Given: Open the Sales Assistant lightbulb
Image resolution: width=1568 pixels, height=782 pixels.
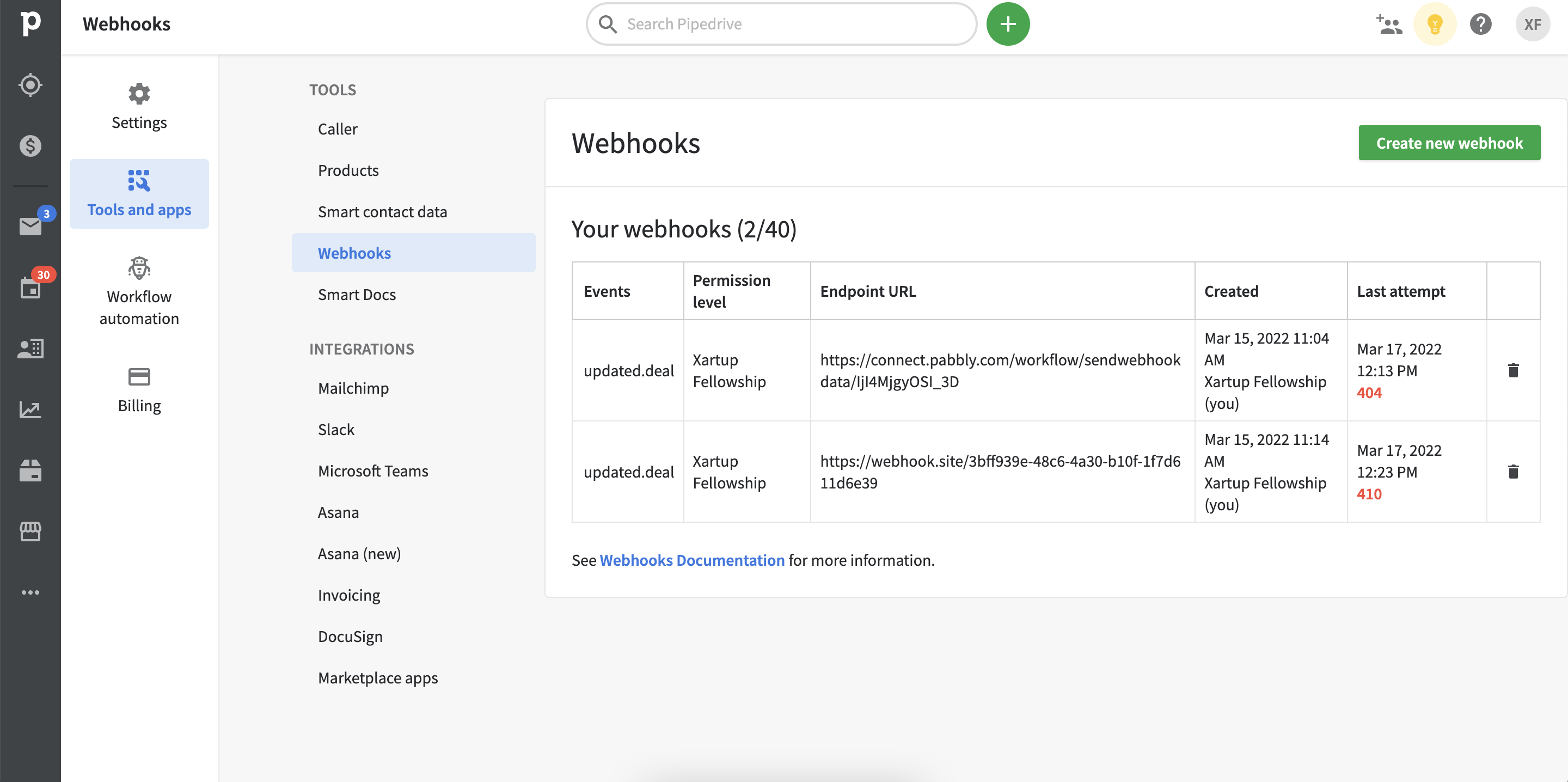Looking at the screenshot, I should 1435,24.
